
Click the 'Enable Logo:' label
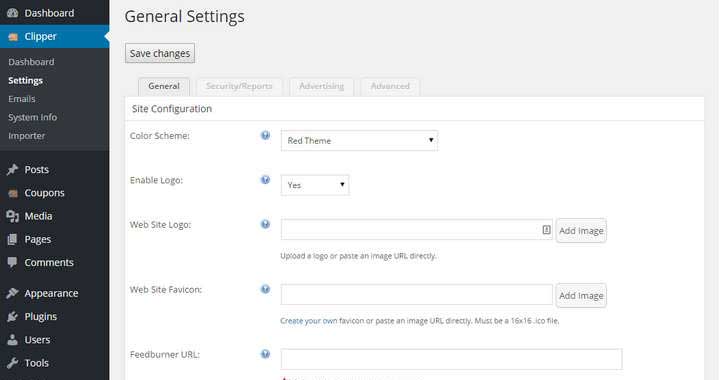point(157,180)
